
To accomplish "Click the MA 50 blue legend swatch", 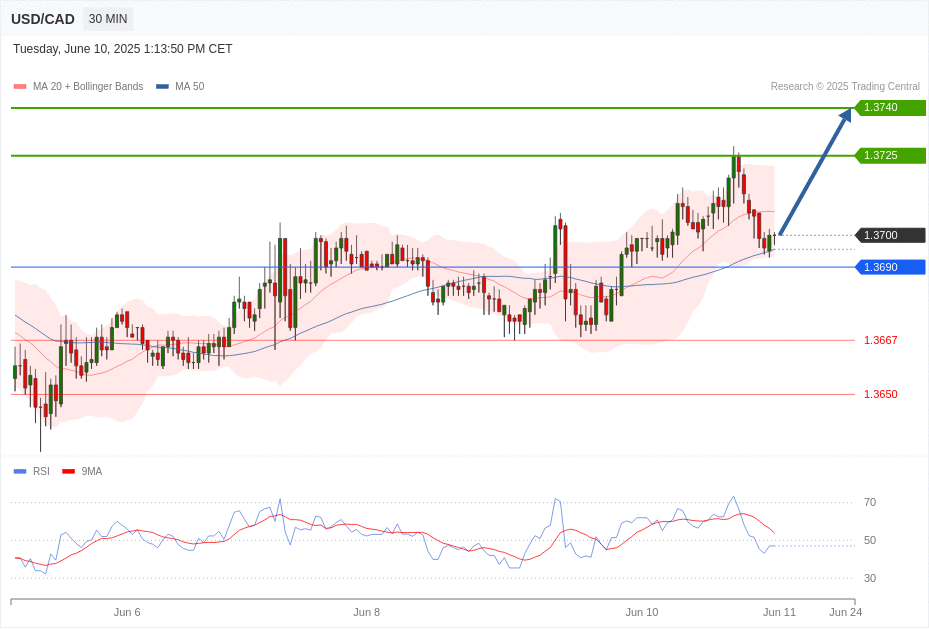I will point(162,86).
